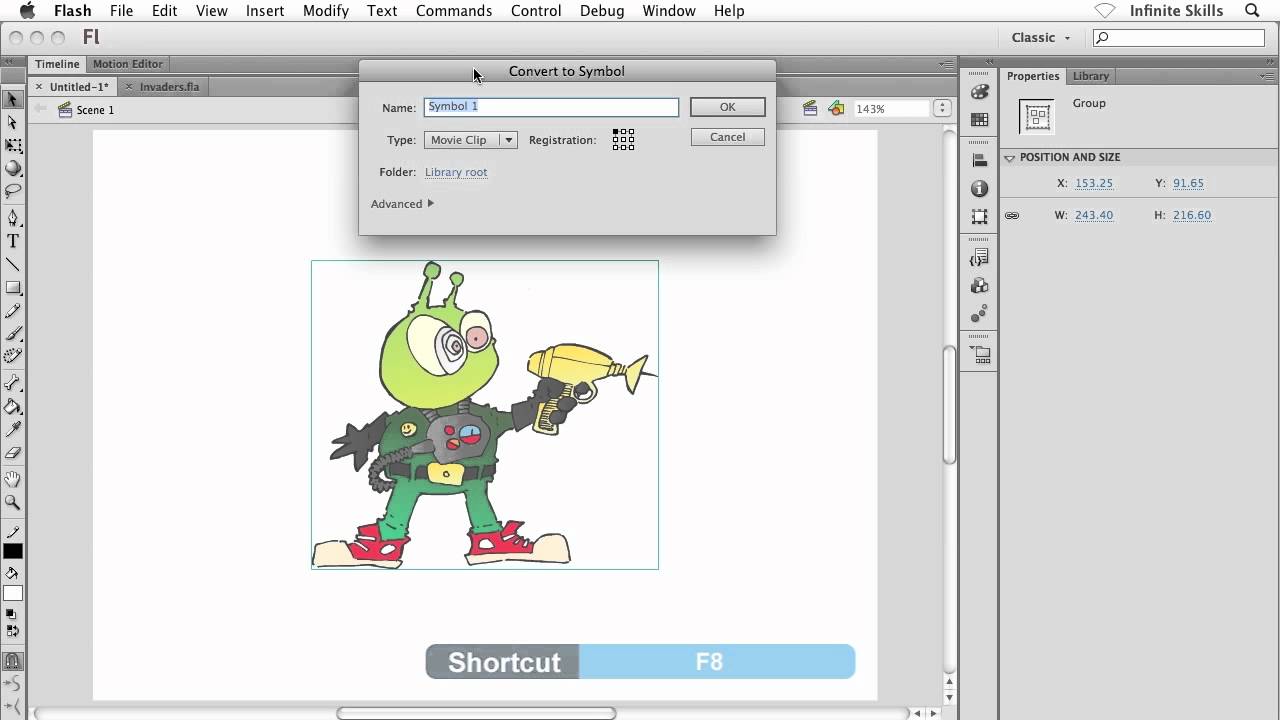Click the Smooth option icon
Screen dimensions: 1280x720
[13, 683]
